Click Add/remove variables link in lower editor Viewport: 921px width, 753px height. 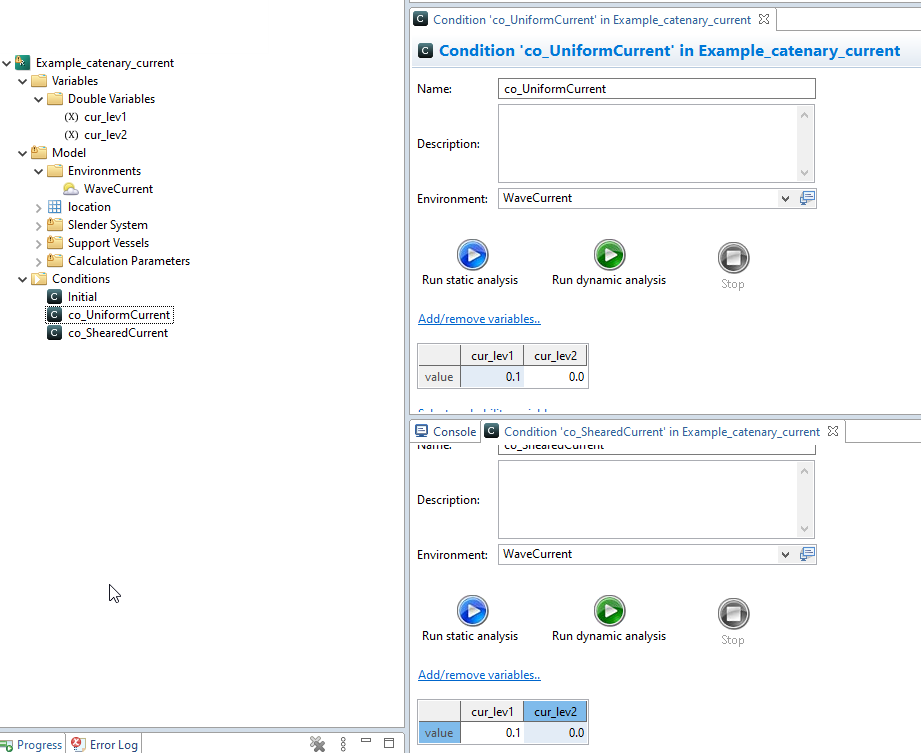pos(479,675)
